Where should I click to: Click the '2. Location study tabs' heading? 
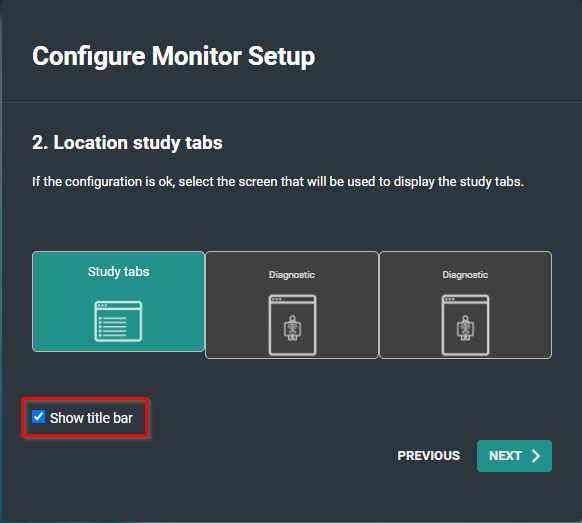click(127, 143)
